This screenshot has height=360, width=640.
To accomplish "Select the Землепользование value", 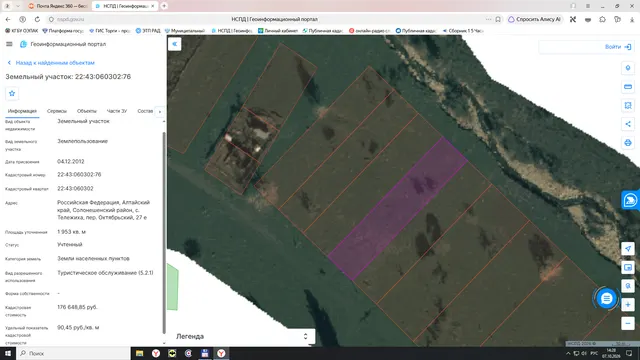I will click(x=82, y=141).
